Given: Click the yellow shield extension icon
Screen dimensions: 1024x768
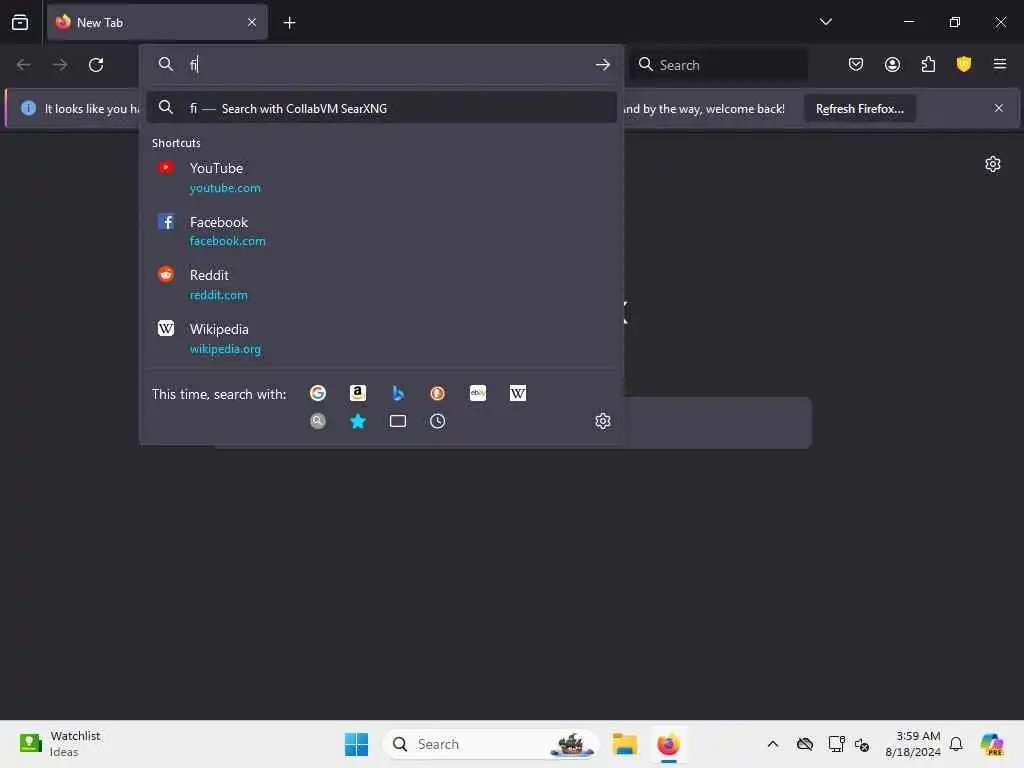Looking at the screenshot, I should pyautogui.click(x=964, y=65).
